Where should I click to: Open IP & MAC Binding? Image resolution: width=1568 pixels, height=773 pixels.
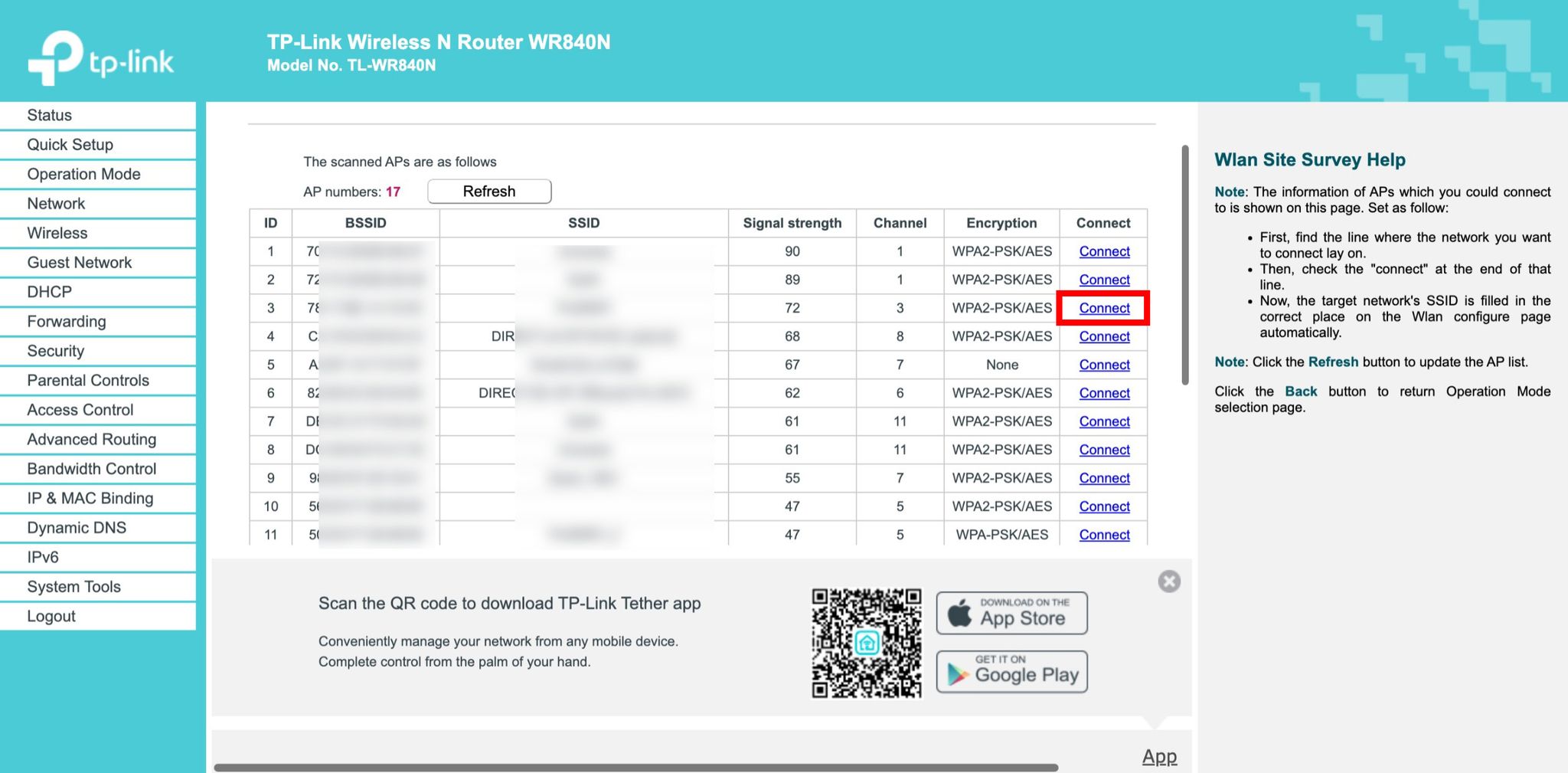point(98,499)
